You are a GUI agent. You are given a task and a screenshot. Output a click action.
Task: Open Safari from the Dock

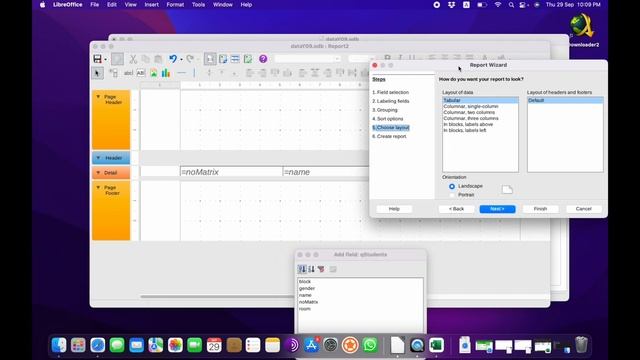(98, 345)
